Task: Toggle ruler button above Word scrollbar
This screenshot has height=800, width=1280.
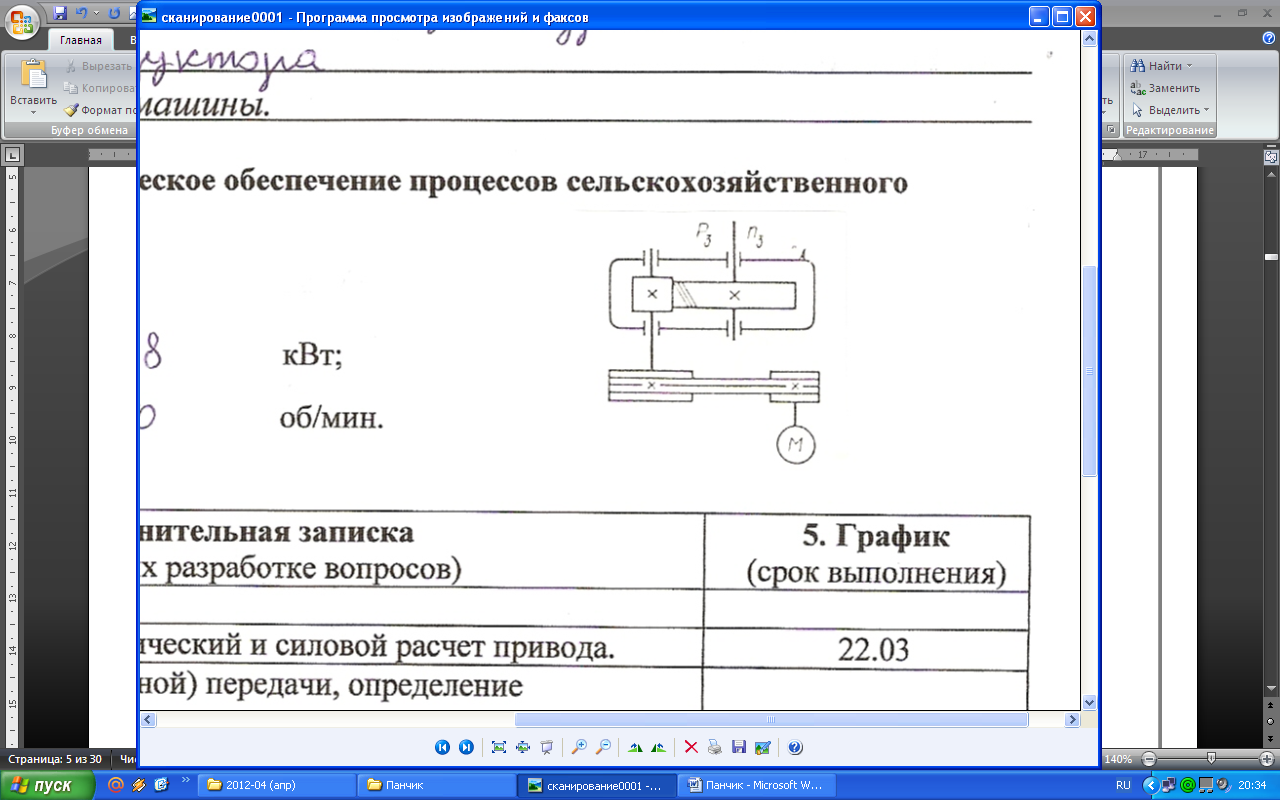Action: [1270, 157]
